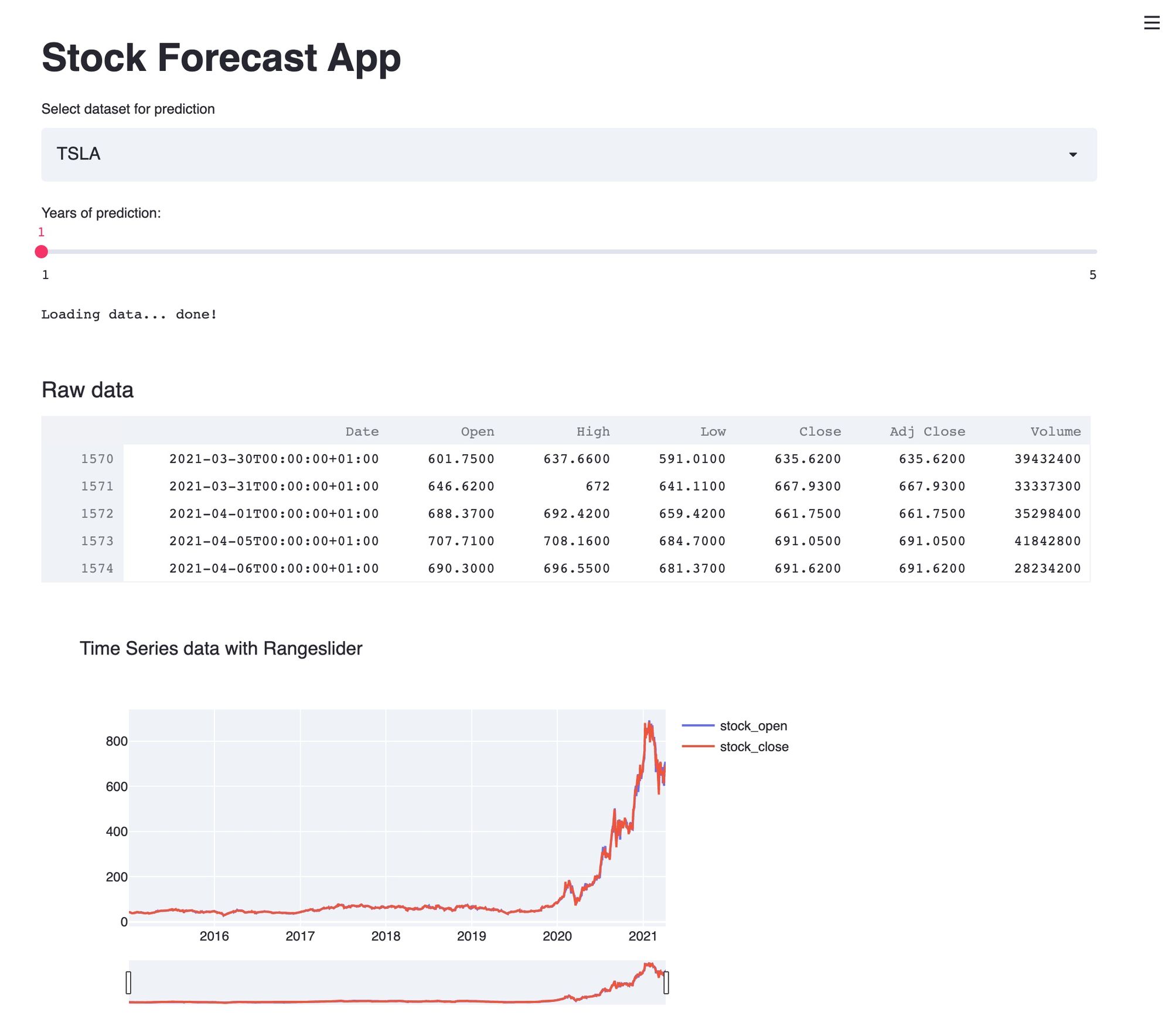Select row index 1572 in table
The image size is (1172, 1036).
97,514
